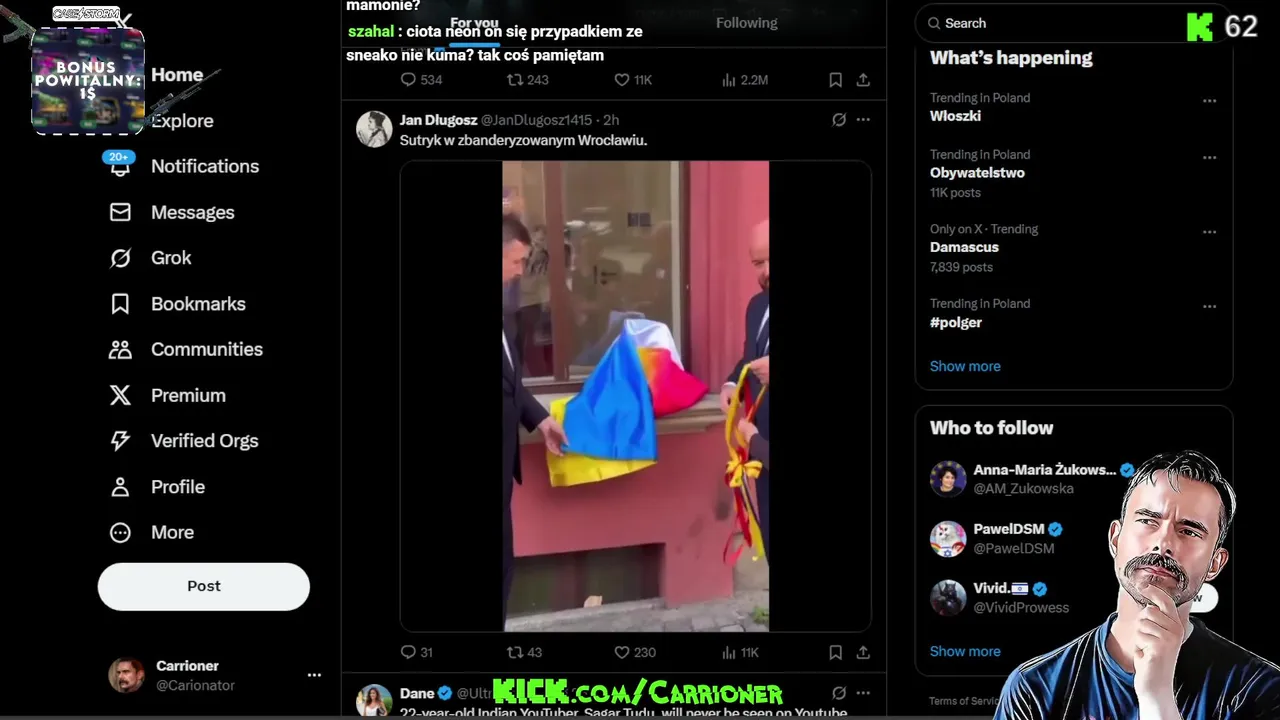Switch to the Following tab
This screenshot has height=720, width=1280.
point(746,23)
